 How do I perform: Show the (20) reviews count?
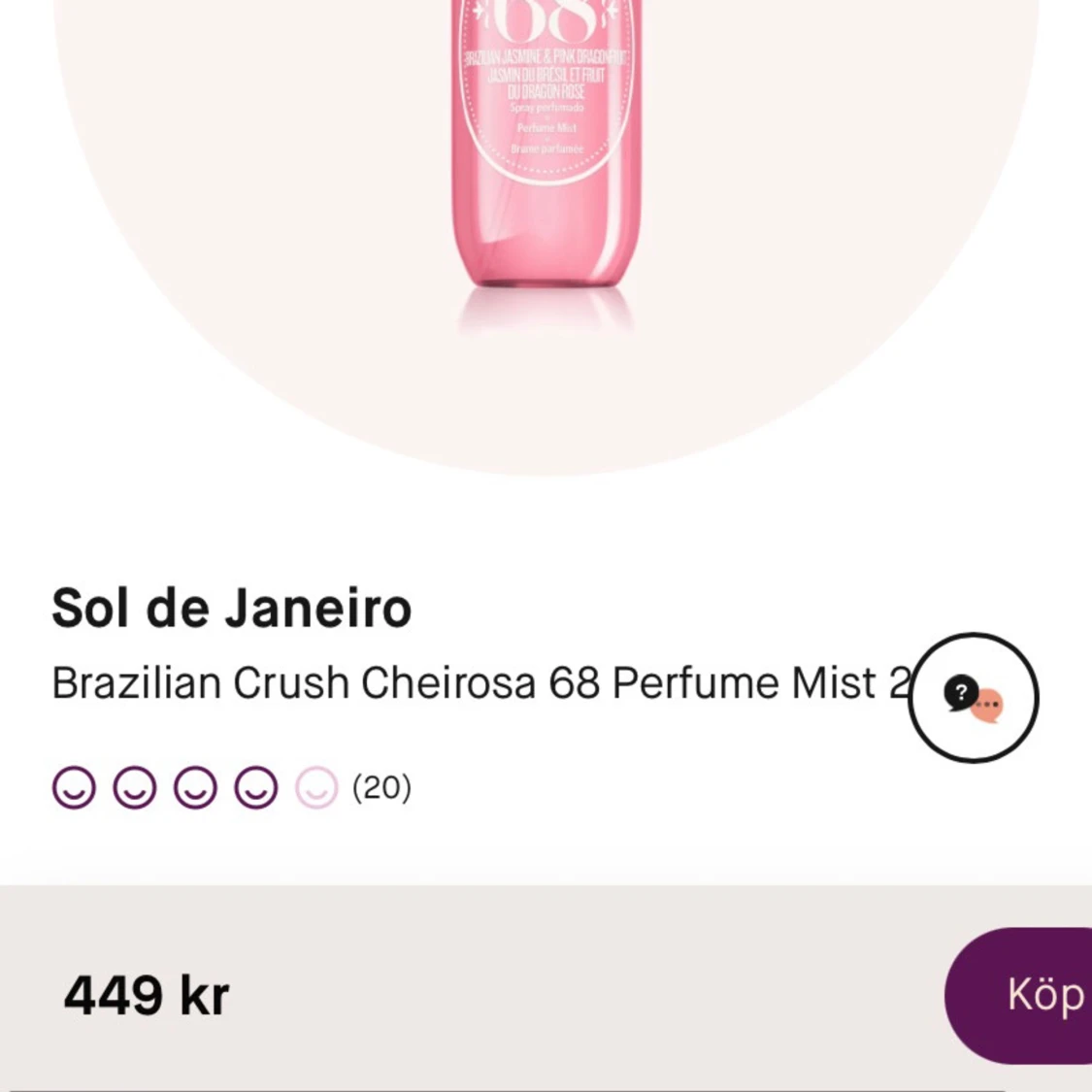coord(381,787)
